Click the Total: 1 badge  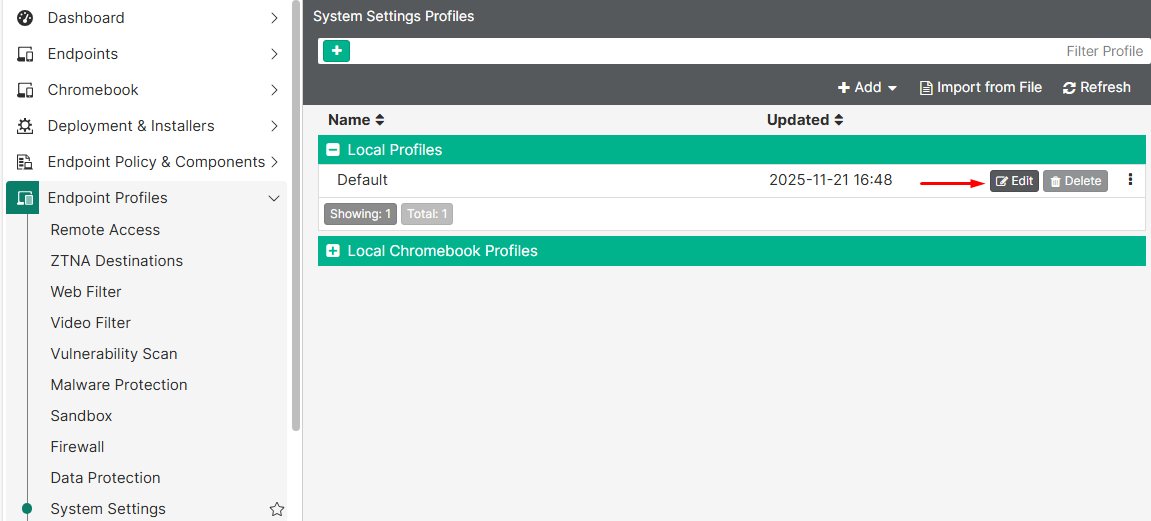coord(427,214)
